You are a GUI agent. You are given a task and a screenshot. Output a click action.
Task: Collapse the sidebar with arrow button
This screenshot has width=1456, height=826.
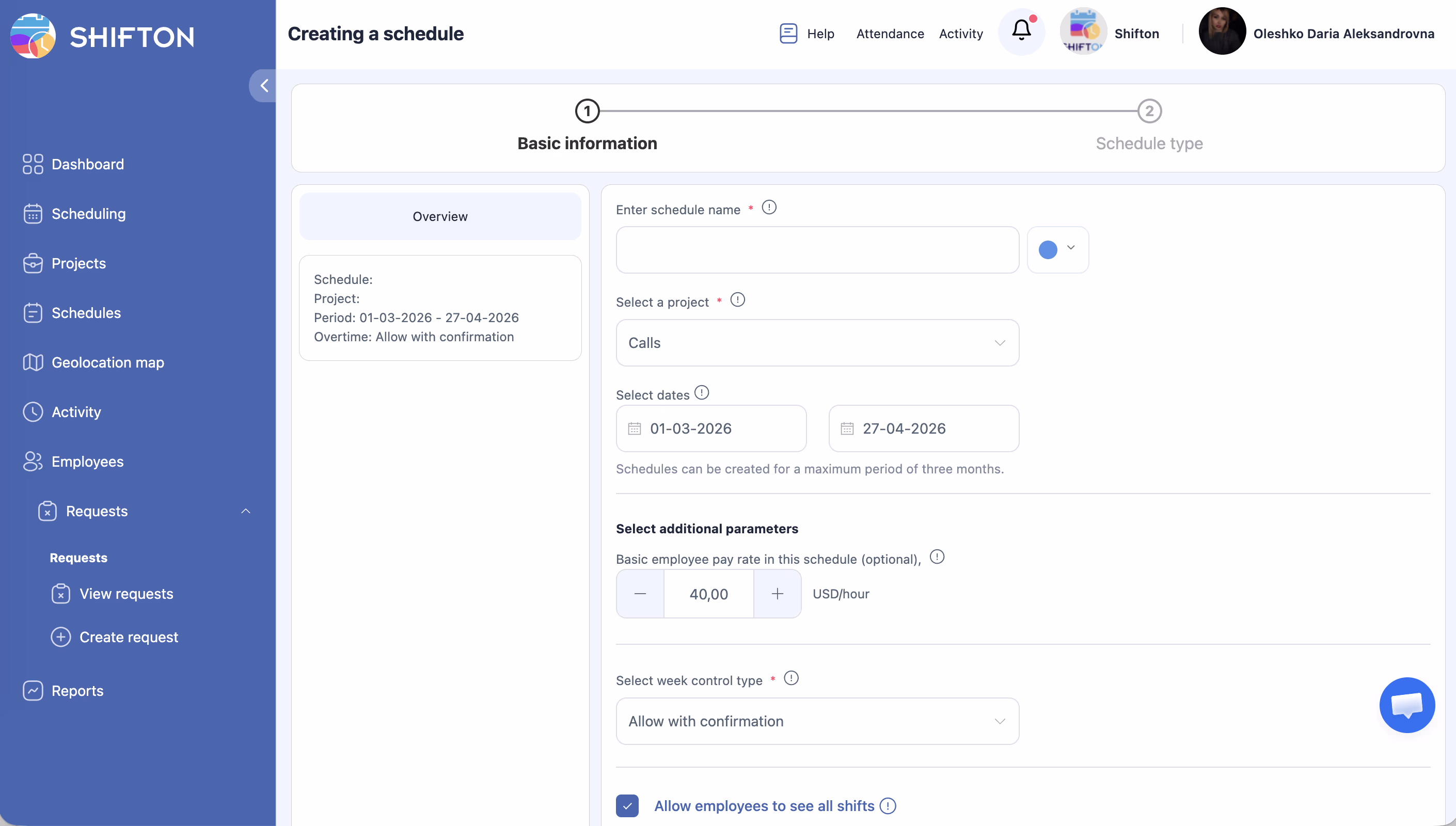pos(264,86)
